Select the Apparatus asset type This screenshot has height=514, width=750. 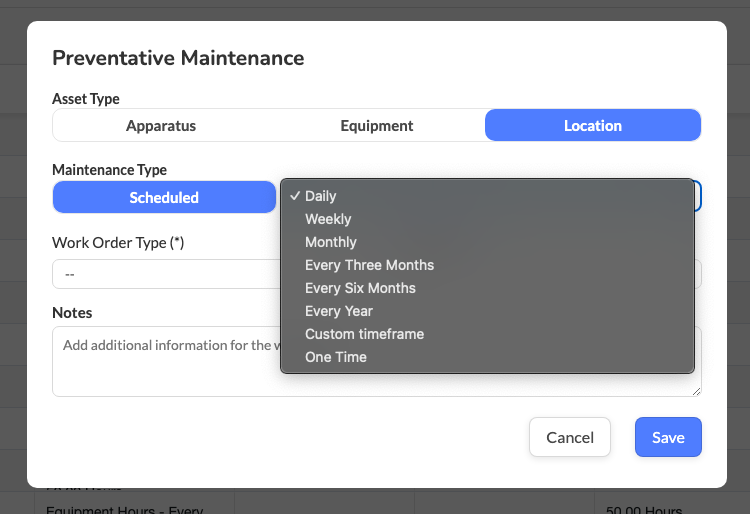[161, 126]
